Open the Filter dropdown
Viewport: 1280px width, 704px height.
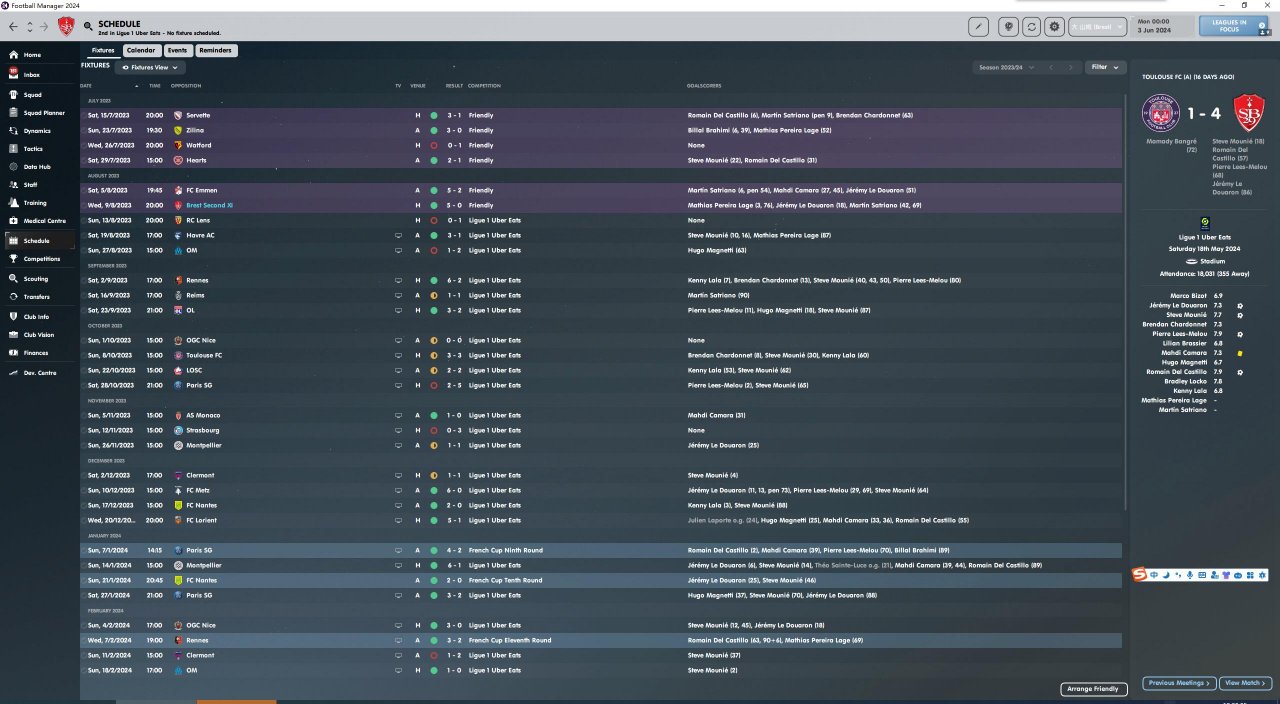(x=1105, y=67)
